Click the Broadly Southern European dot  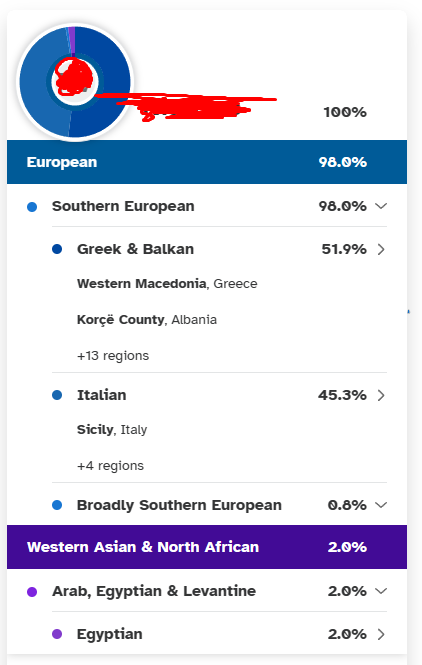(x=57, y=505)
